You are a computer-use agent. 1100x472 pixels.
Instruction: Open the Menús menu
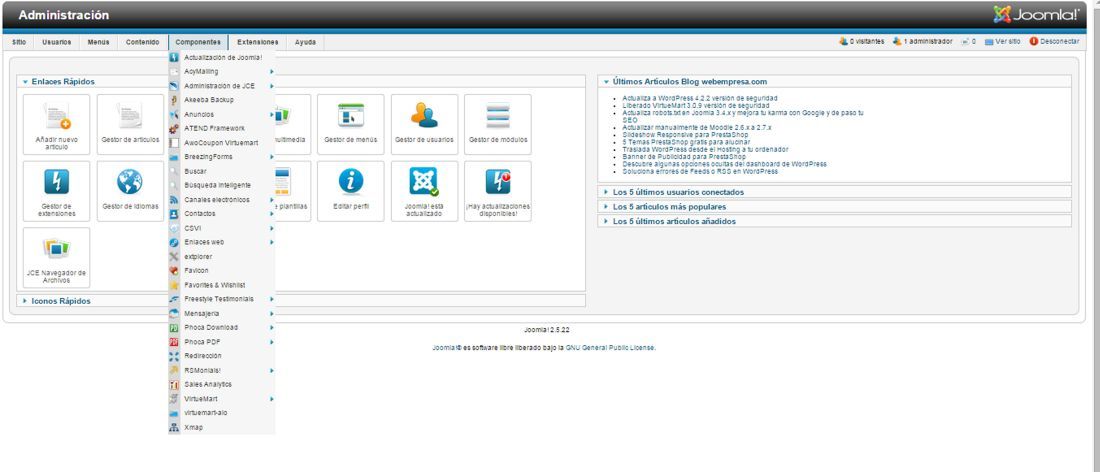tap(99, 42)
